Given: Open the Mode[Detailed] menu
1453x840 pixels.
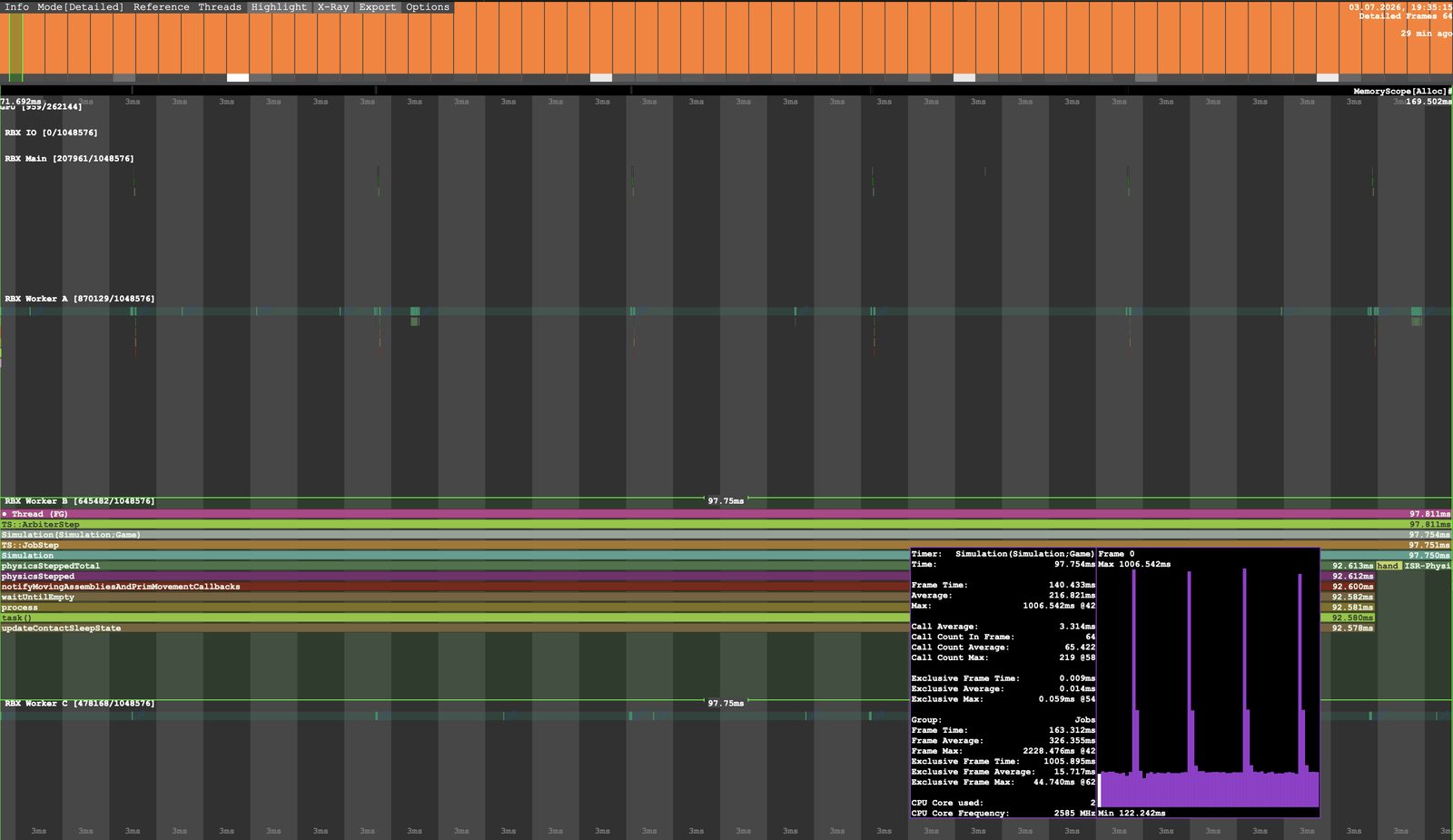Looking at the screenshot, I should click(80, 6).
